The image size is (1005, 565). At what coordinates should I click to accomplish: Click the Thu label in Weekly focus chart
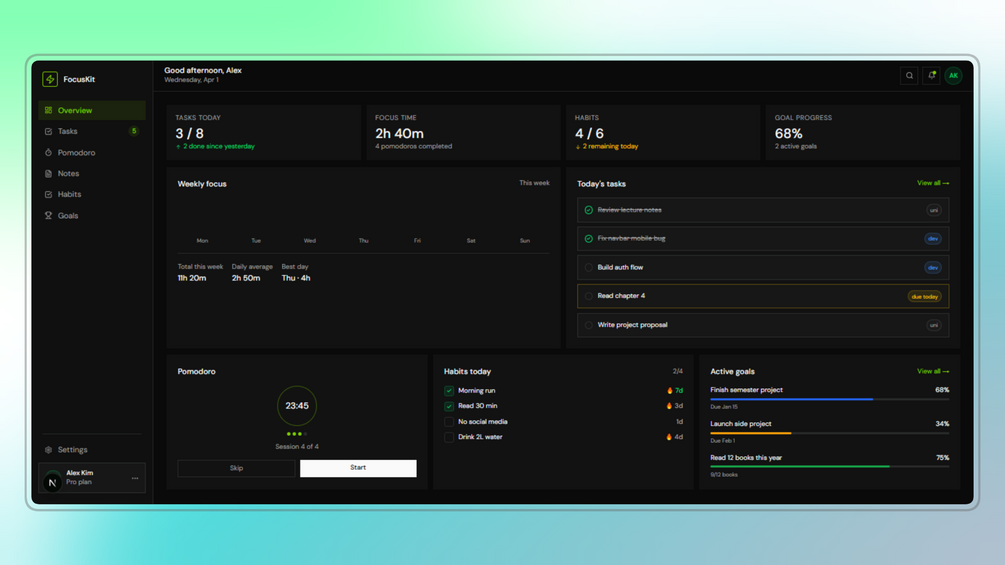coord(363,241)
